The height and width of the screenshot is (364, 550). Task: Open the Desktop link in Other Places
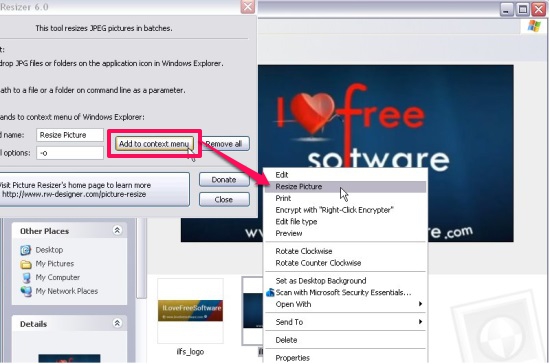coord(49,250)
